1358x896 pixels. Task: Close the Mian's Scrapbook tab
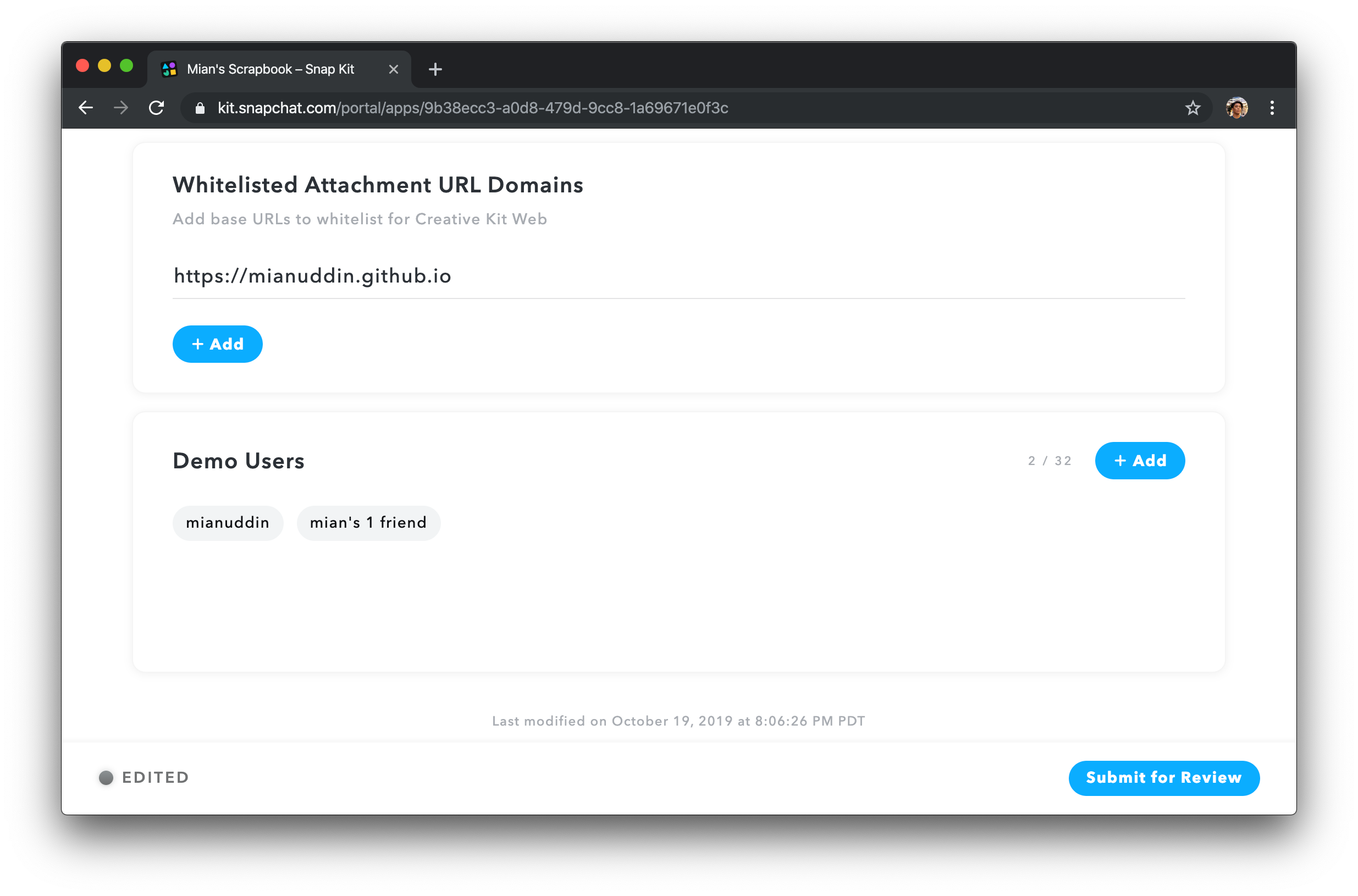point(393,69)
